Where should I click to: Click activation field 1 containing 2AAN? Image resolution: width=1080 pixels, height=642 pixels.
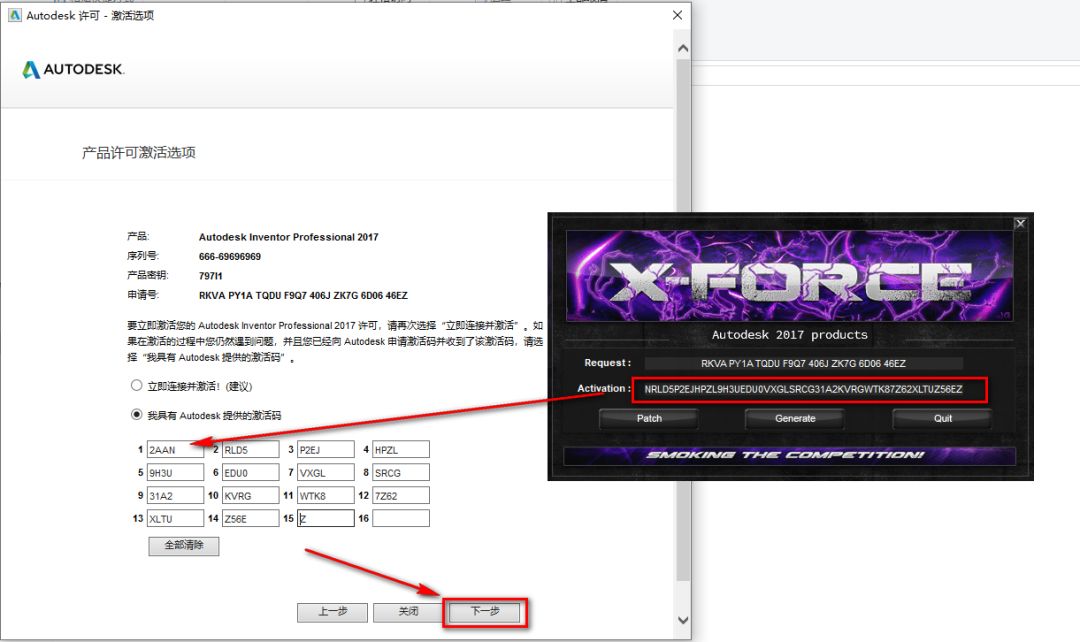click(176, 449)
